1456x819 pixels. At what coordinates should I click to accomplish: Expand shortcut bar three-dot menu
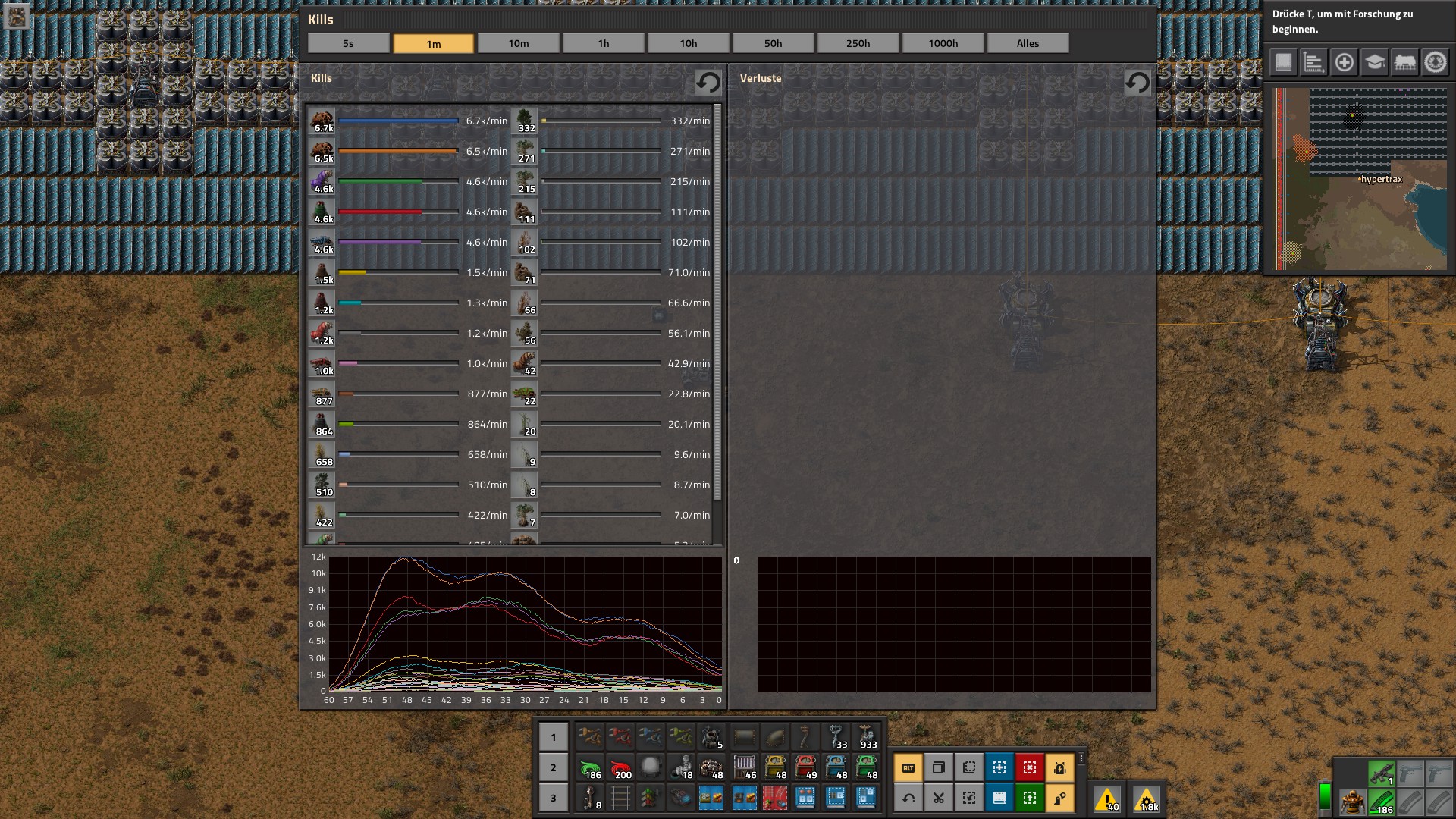(1081, 758)
